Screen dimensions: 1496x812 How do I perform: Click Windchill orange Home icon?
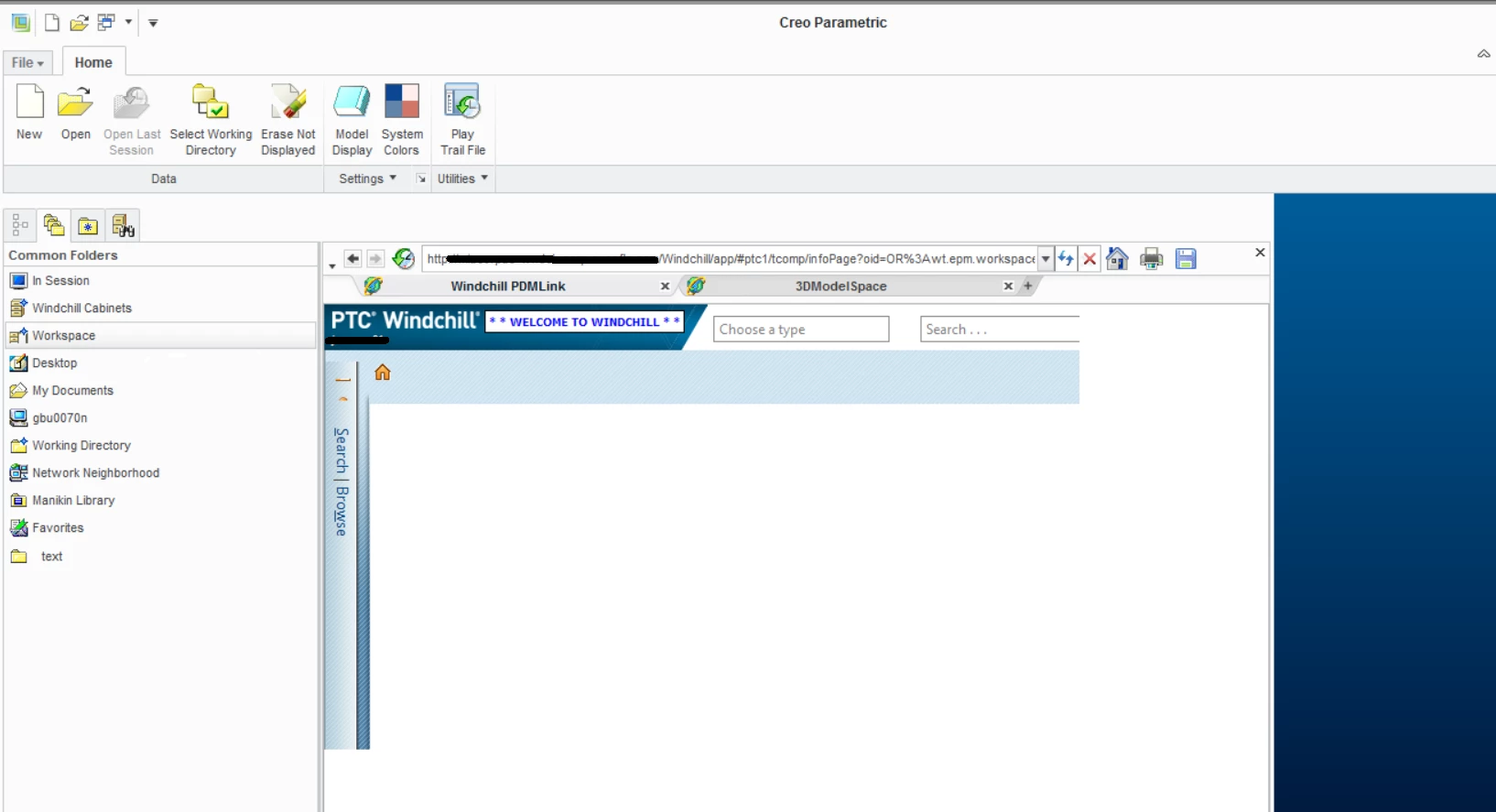pos(383,372)
